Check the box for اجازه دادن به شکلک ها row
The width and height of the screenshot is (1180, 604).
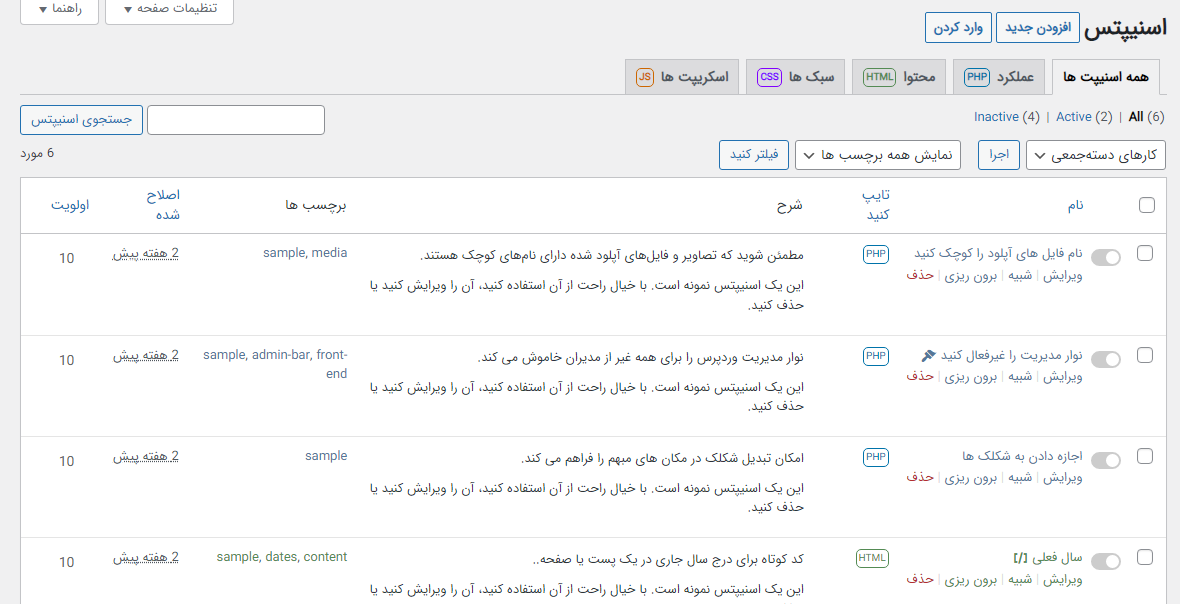tap(1145, 456)
